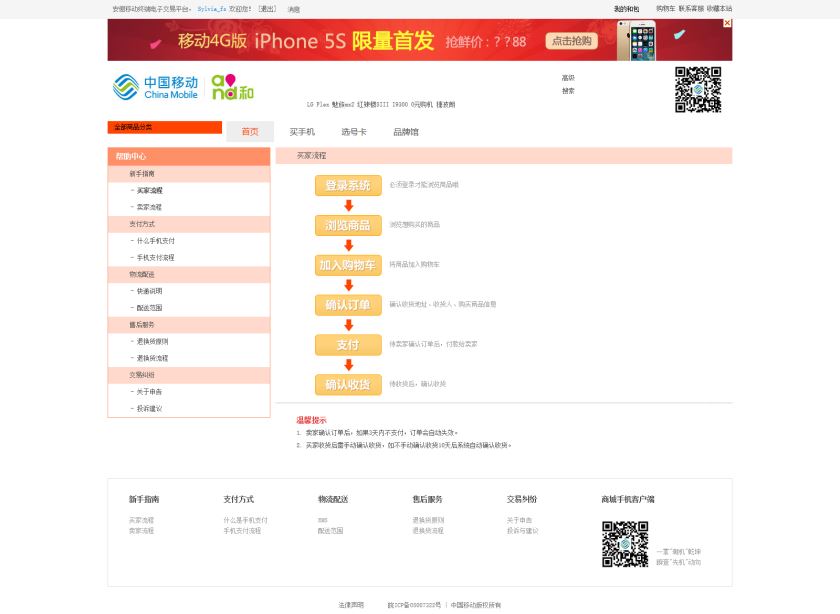Open 退换货流程 in help sidebar
The height and width of the screenshot is (614, 840).
(x=152, y=358)
